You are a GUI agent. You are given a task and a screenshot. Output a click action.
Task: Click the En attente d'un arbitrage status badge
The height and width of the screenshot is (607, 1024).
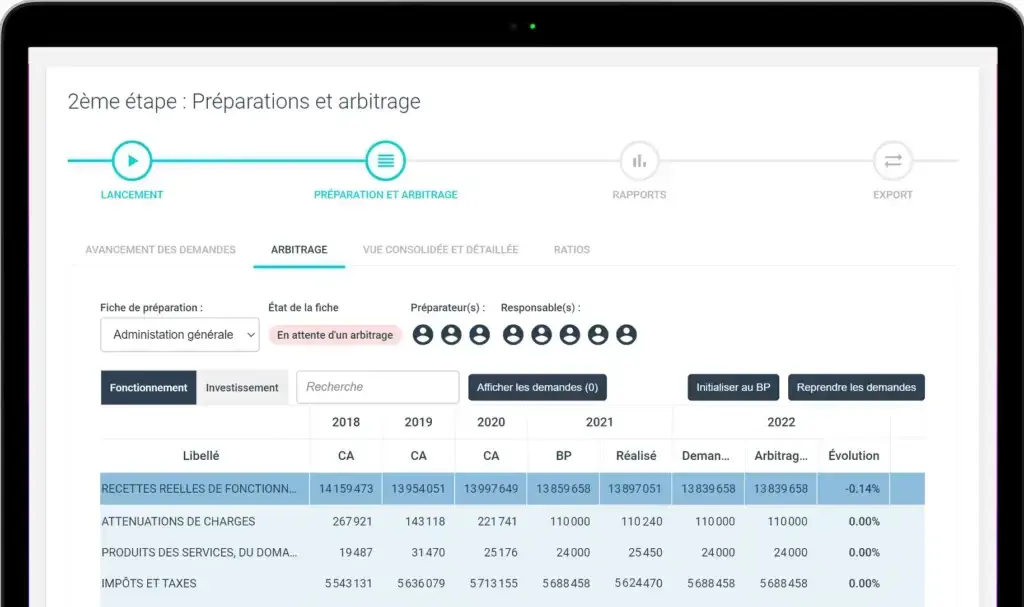335,335
